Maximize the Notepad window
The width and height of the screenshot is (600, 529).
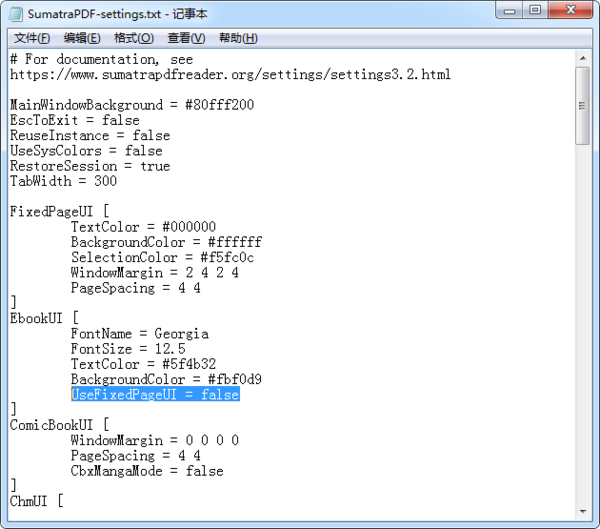point(535,10)
